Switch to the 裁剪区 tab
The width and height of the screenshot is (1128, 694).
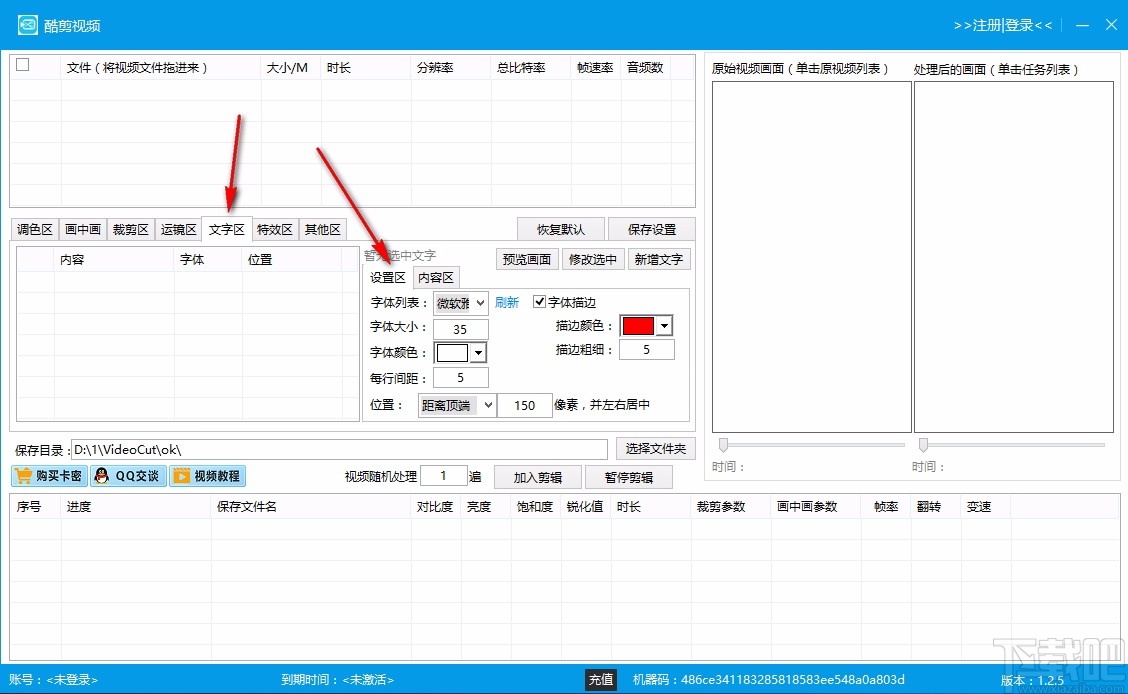[130, 229]
